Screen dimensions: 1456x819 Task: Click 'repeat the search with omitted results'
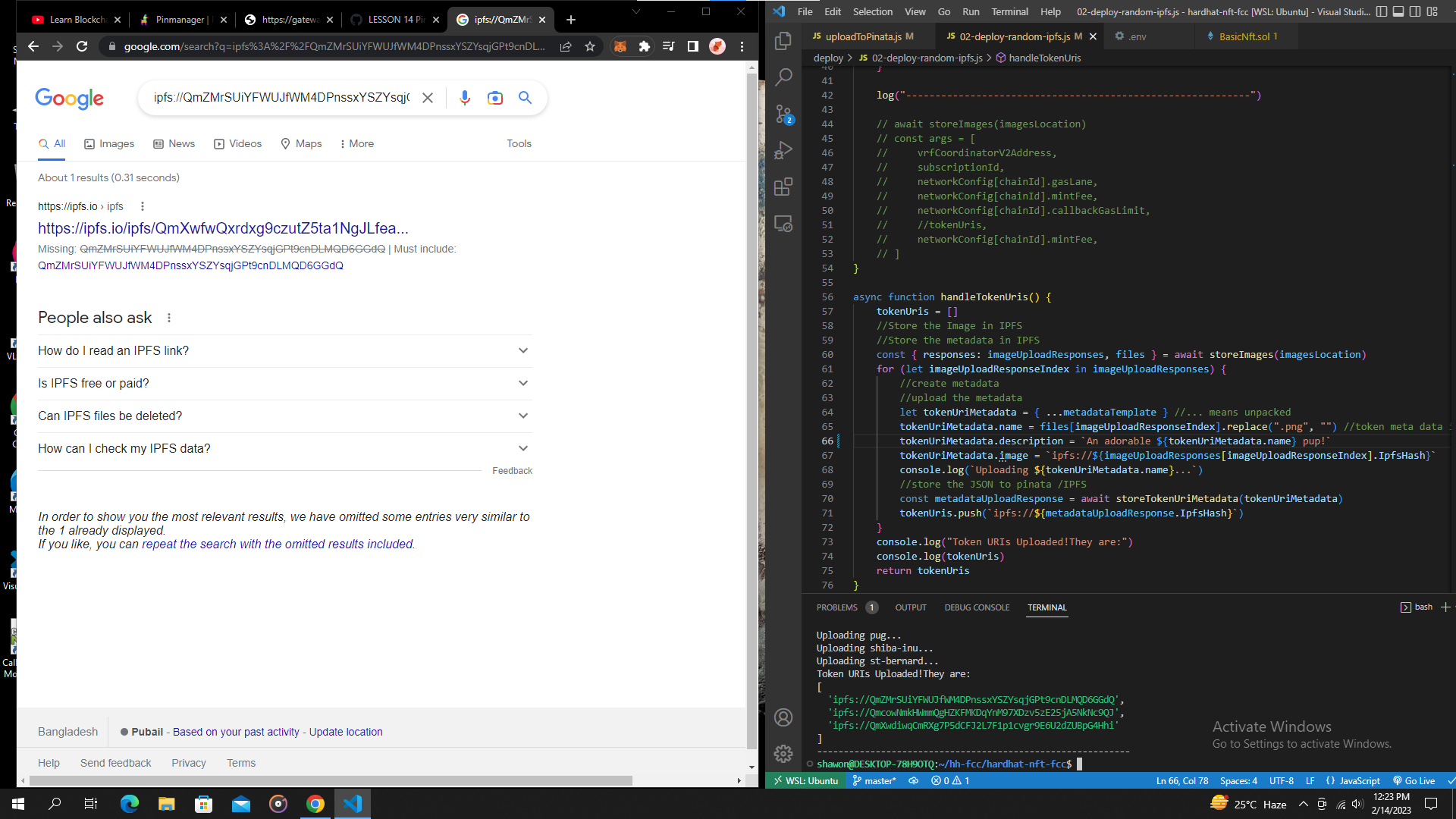pyautogui.click(x=278, y=544)
